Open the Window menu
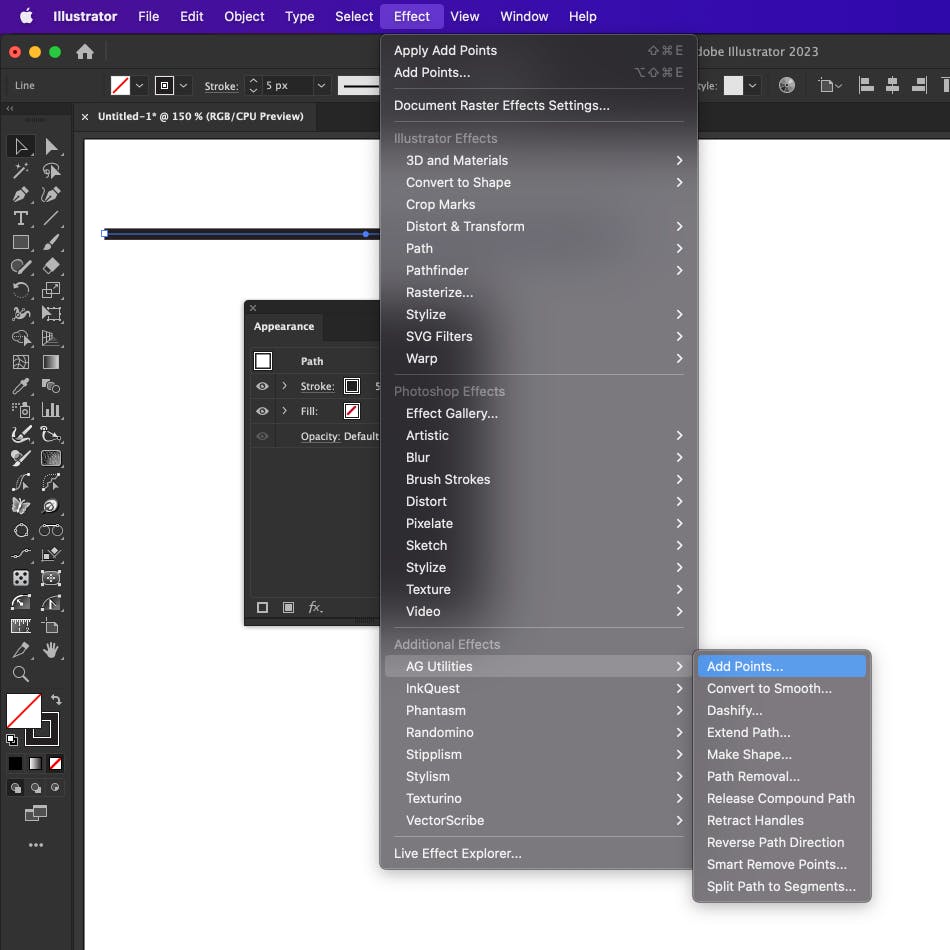Viewport: 950px width, 950px height. point(524,16)
